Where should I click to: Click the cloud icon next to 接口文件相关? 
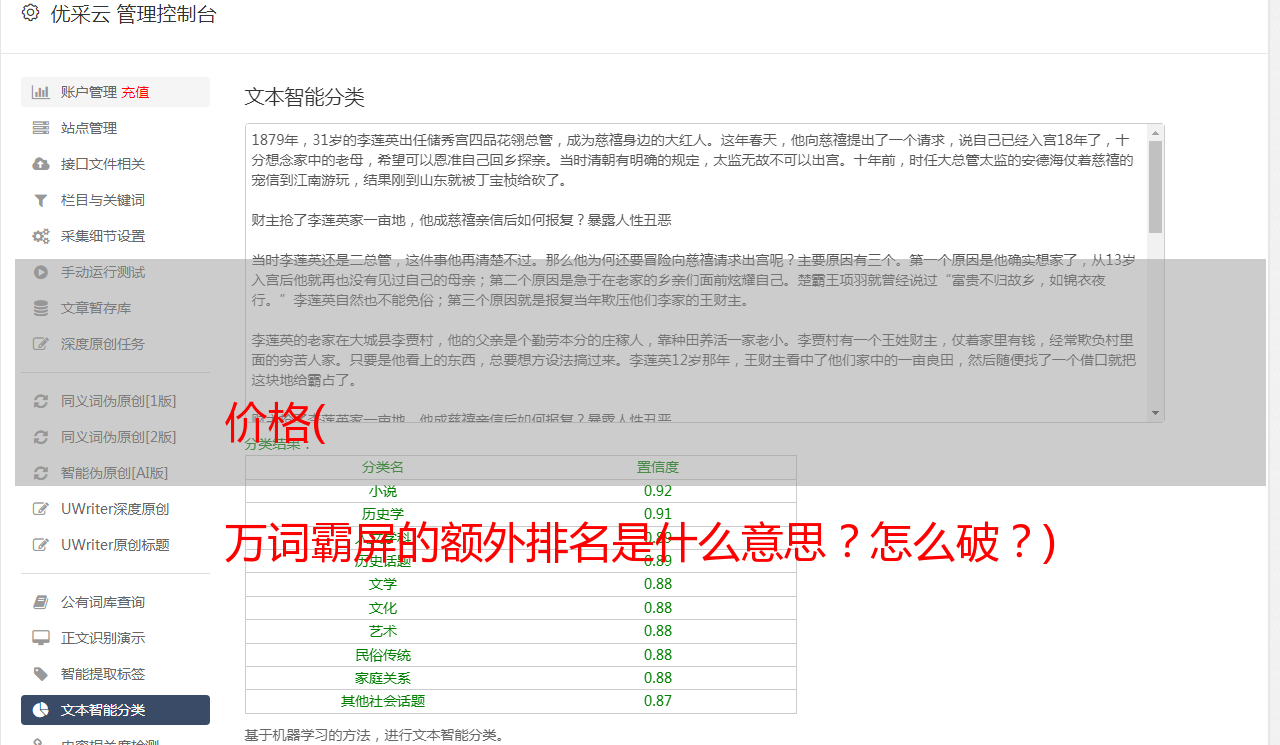click(x=41, y=164)
